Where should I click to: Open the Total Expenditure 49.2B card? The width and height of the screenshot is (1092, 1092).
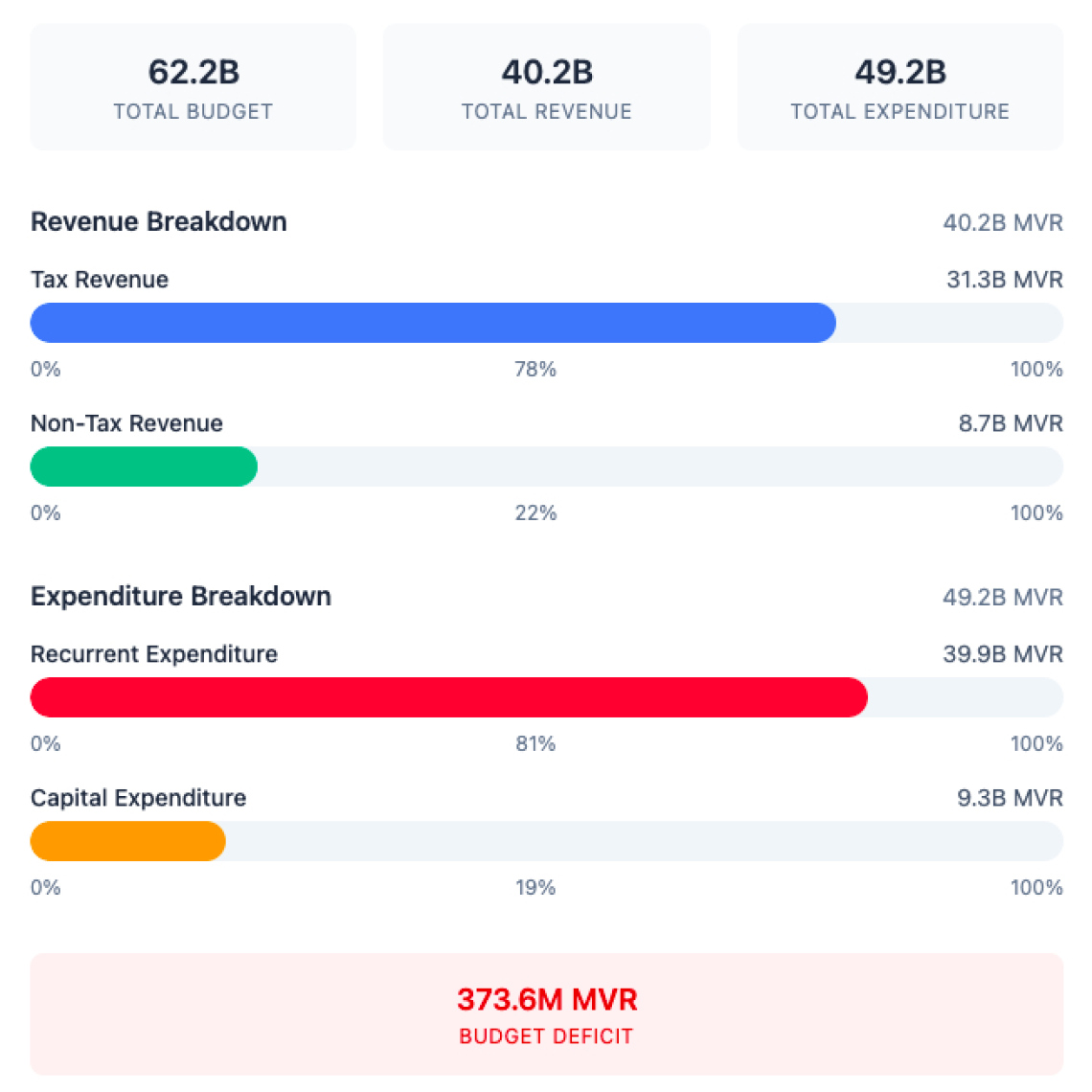pos(899,87)
